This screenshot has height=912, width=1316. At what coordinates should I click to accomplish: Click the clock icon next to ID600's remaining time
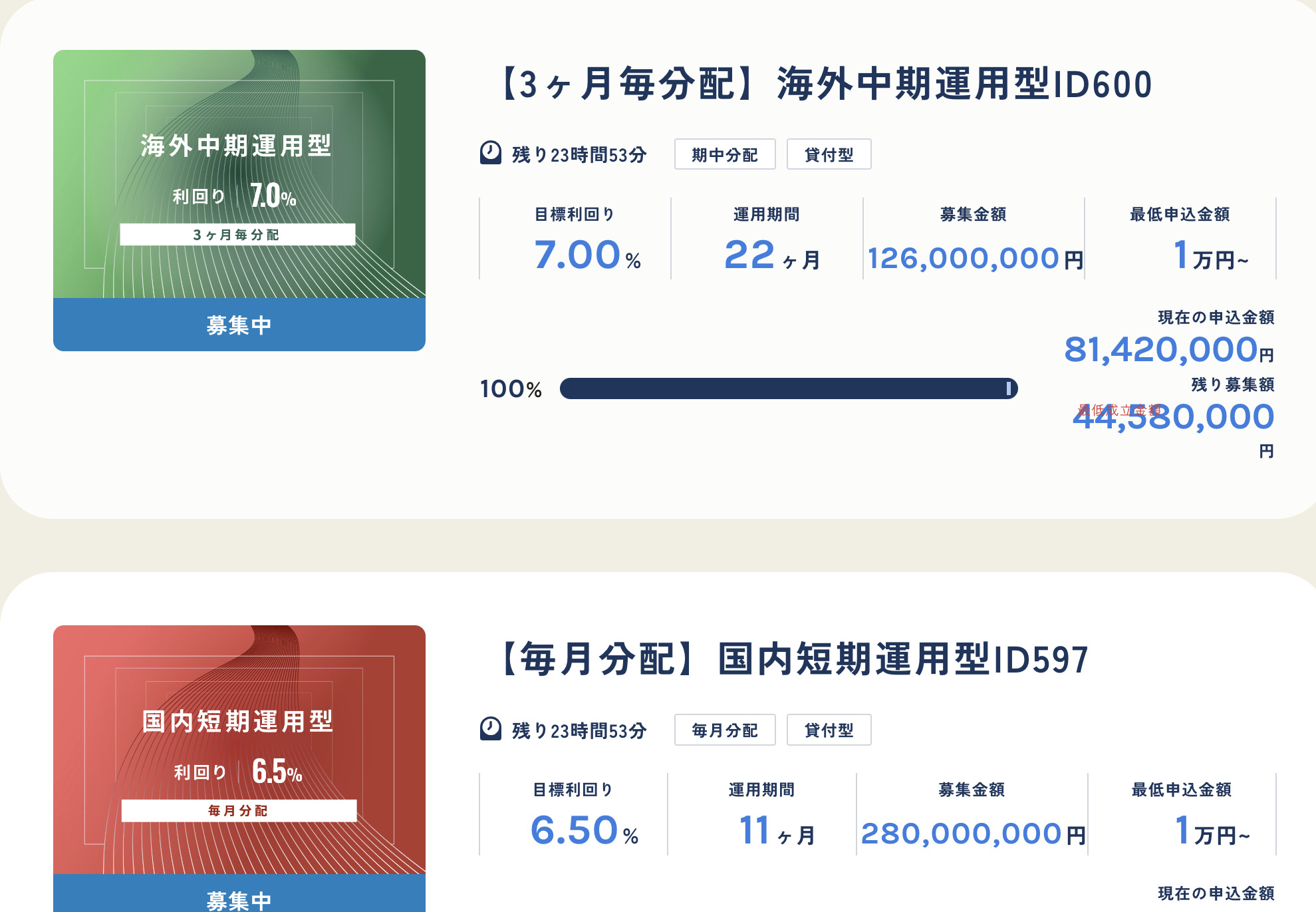coord(490,154)
